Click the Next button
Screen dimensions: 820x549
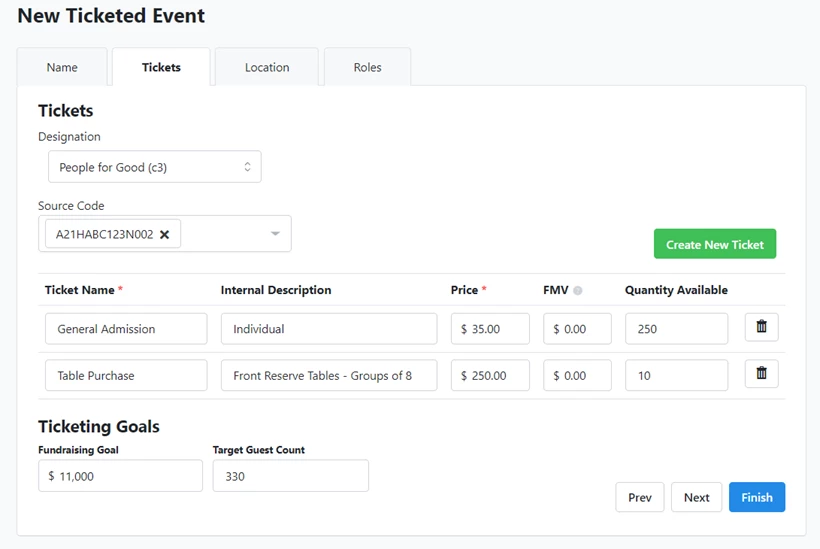697,497
